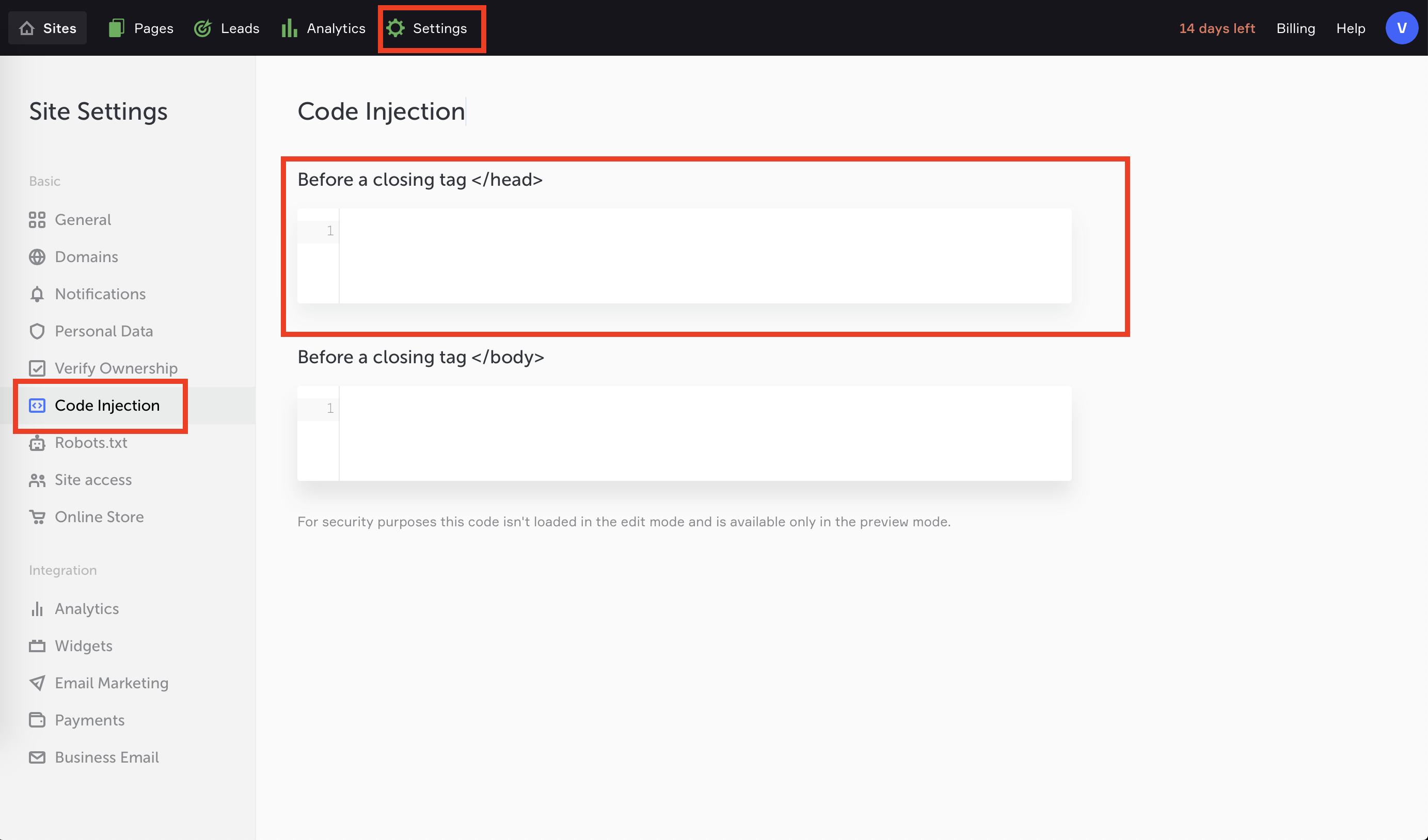
Task: Click the Personal Data shield icon
Action: [x=37, y=331]
